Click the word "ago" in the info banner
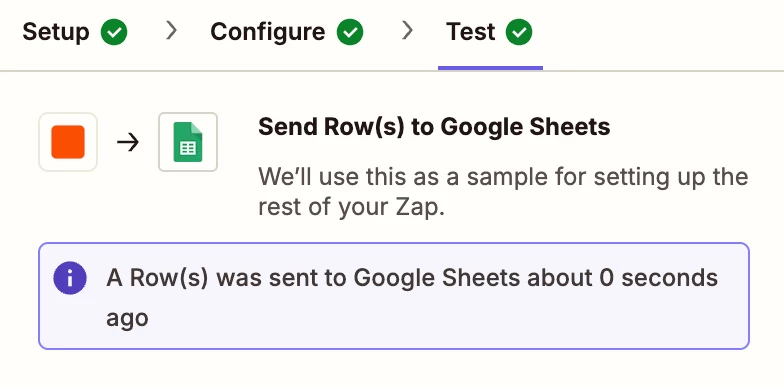The height and width of the screenshot is (386, 784). (x=127, y=318)
